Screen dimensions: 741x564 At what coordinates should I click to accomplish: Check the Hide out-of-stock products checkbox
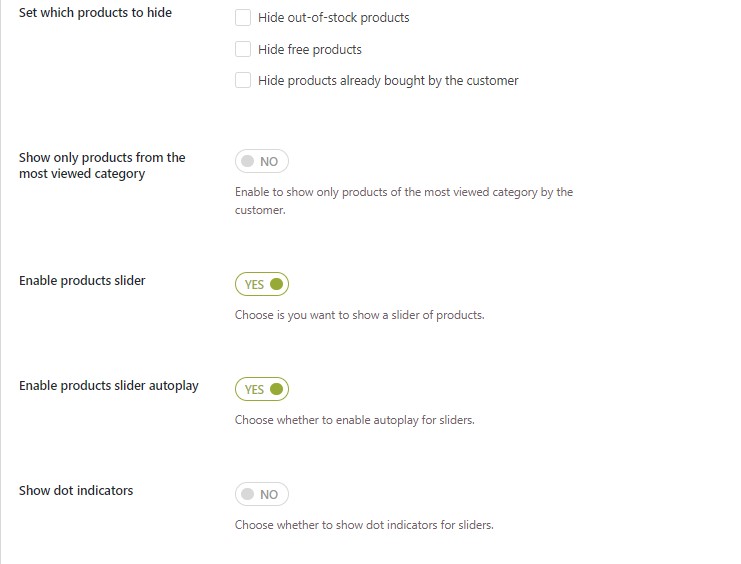click(243, 18)
